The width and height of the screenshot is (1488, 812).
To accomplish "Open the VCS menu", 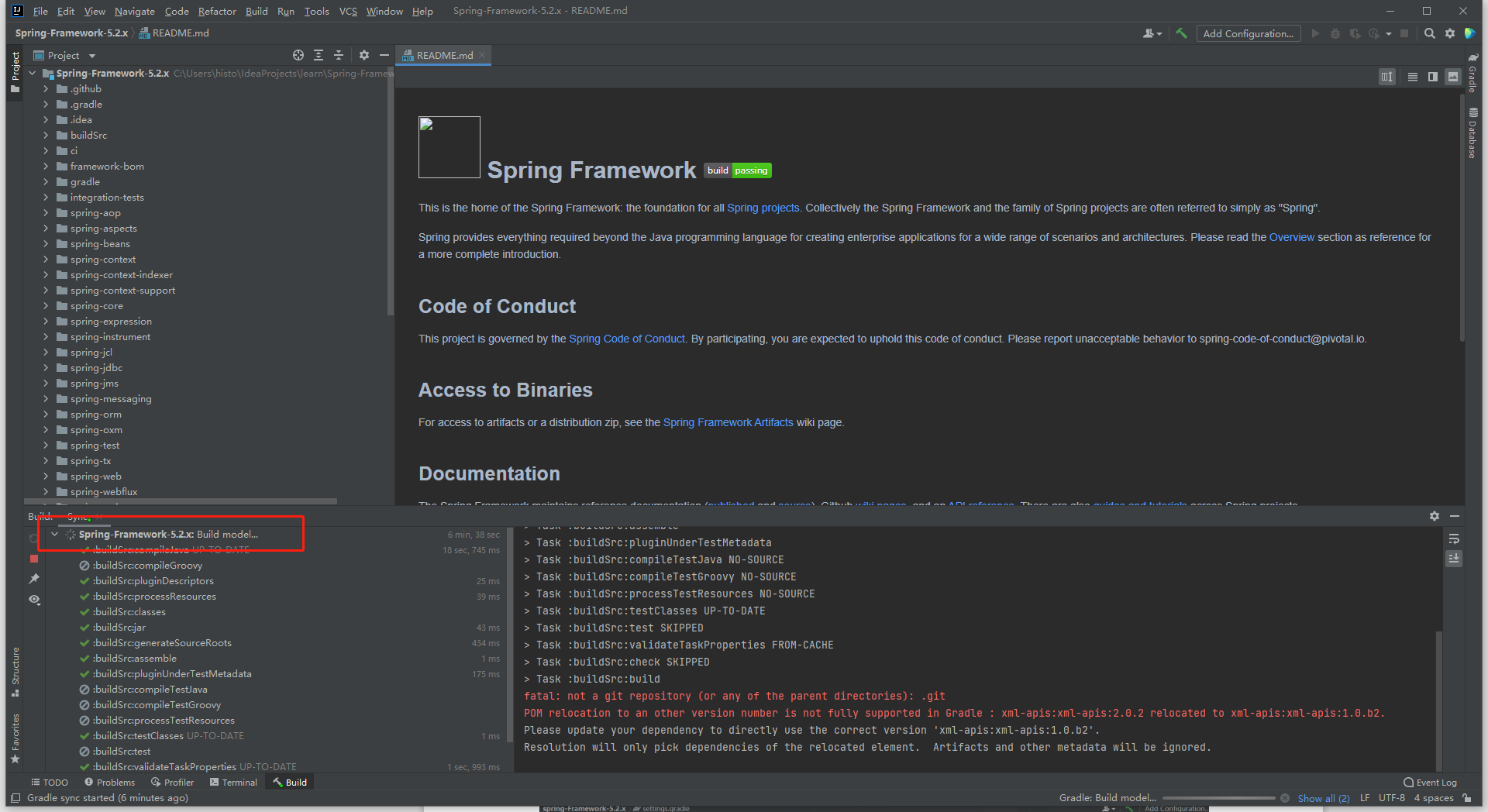I will point(348,11).
